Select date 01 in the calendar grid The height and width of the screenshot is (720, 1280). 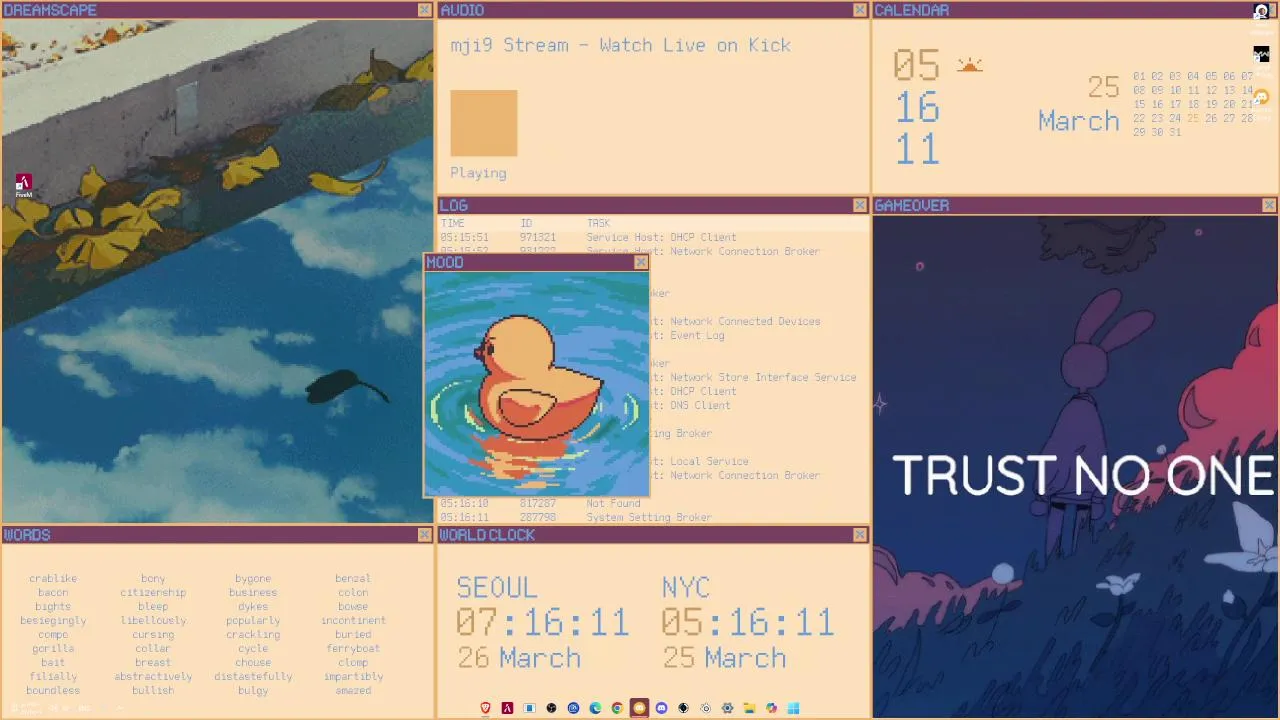1139,76
